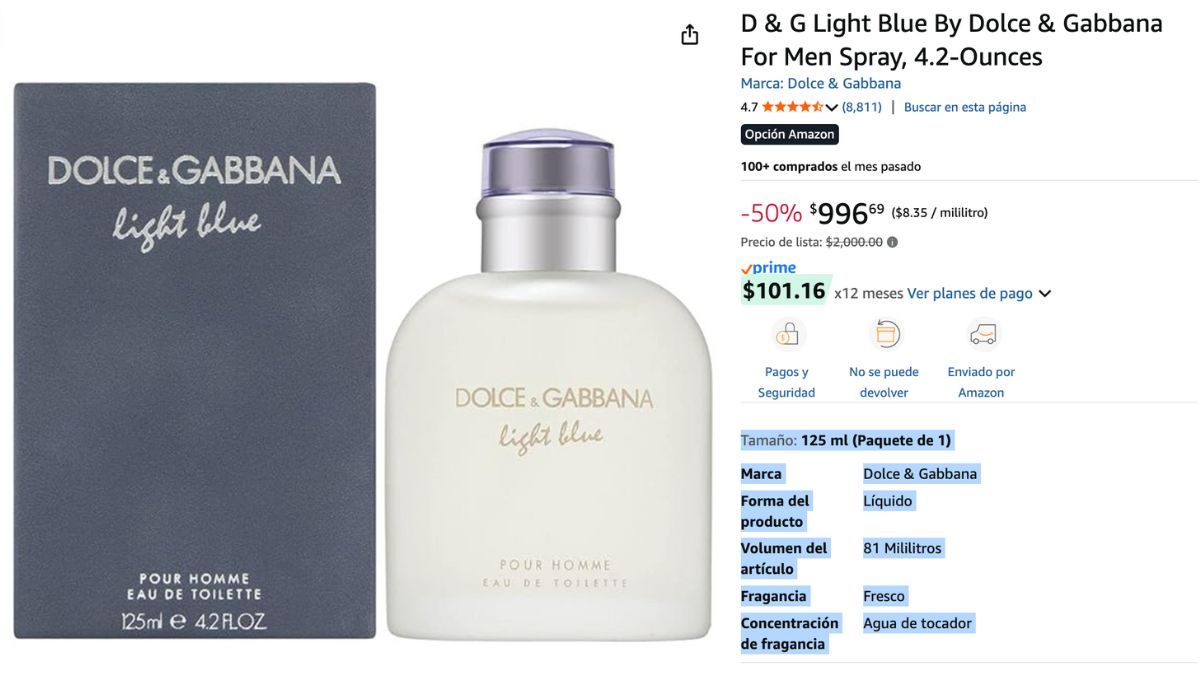Click the Enviado por Amazon text link
The width and height of the screenshot is (1200, 675).
click(x=981, y=382)
